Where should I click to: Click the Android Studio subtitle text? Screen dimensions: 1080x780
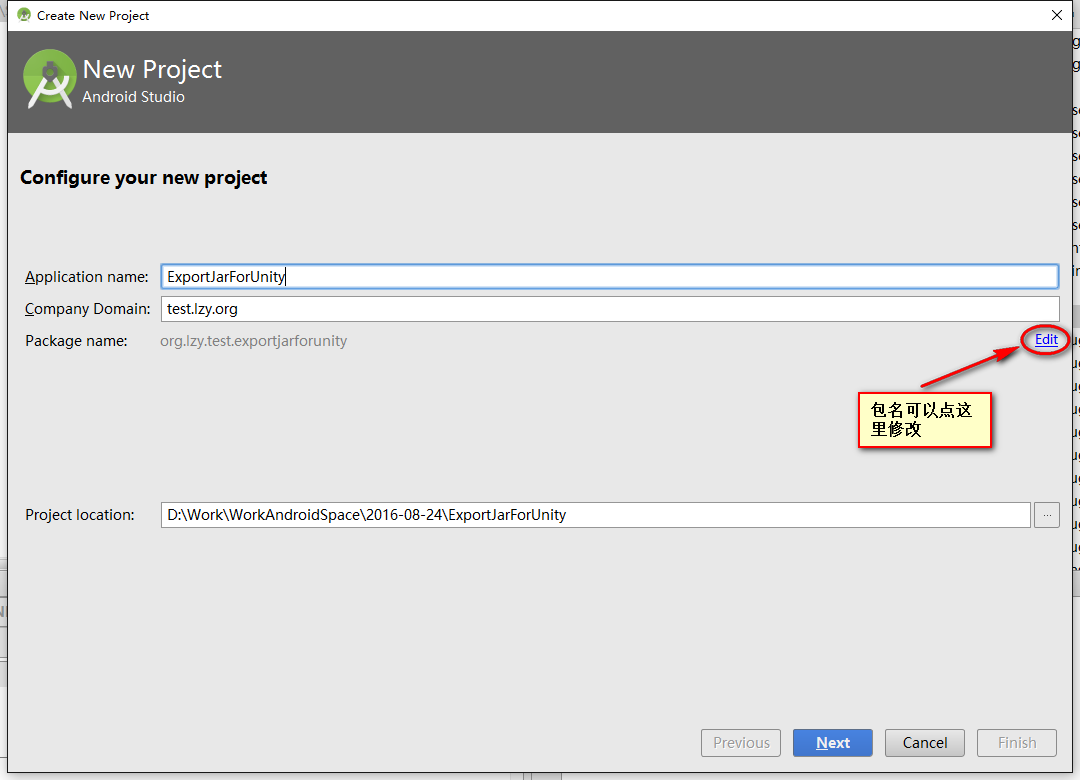134,97
